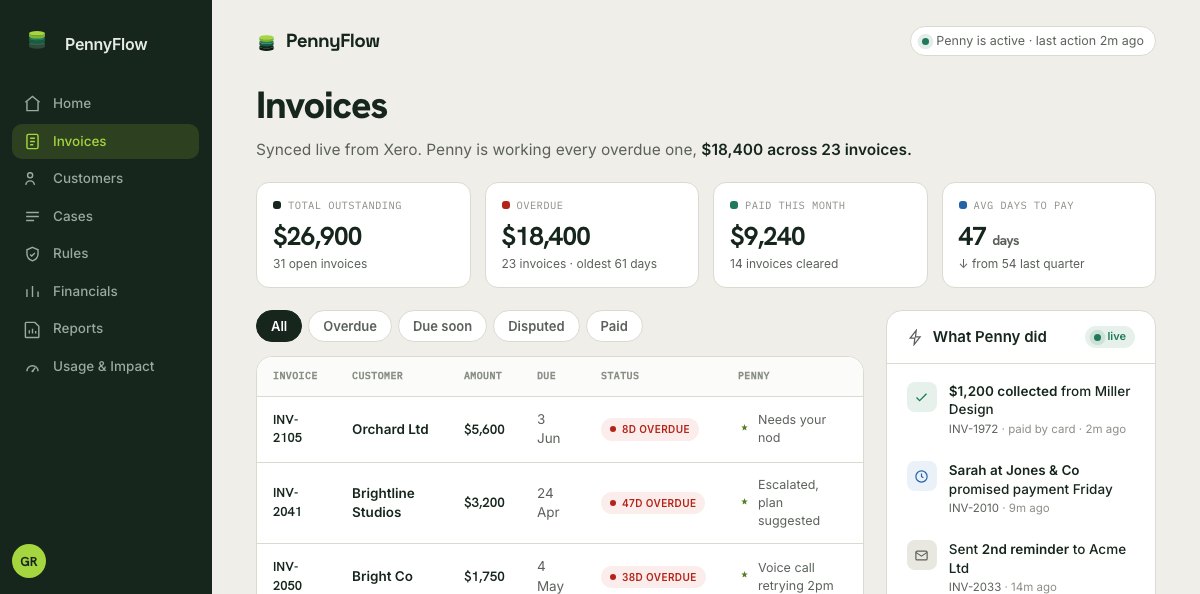Click the clock icon for Jones & Co promise
Image resolution: width=1200 pixels, height=594 pixels.
coord(922,476)
